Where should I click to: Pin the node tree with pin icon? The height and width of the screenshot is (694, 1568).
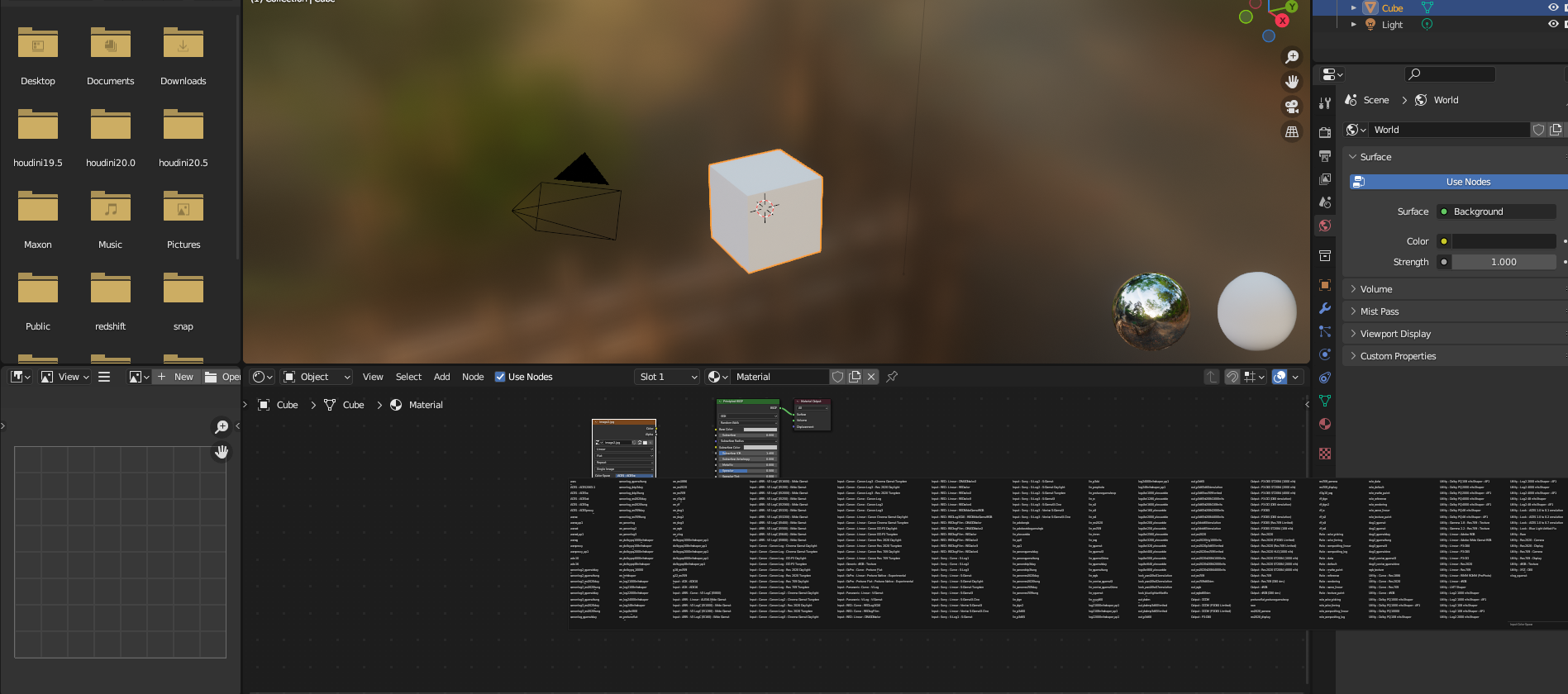click(x=892, y=377)
